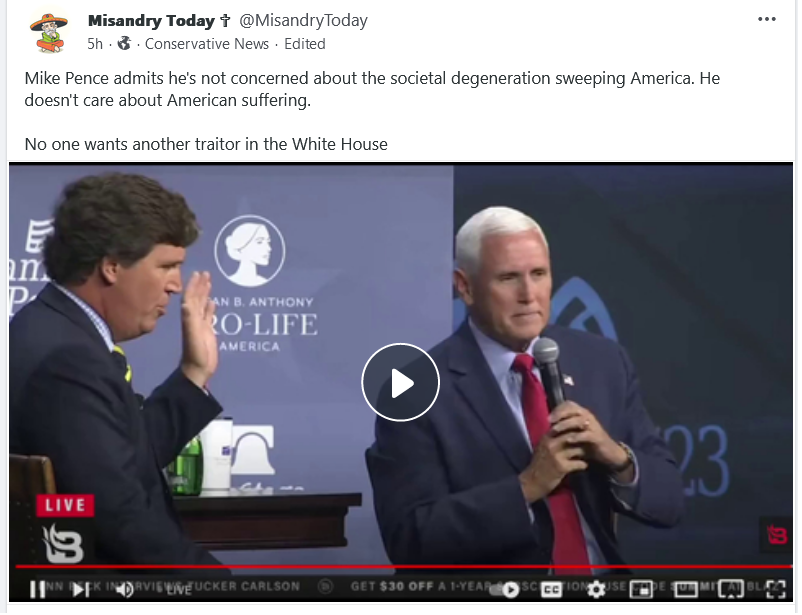Image resolution: width=802 pixels, height=615 pixels.
Task: Mute the video volume
Action: 124,590
